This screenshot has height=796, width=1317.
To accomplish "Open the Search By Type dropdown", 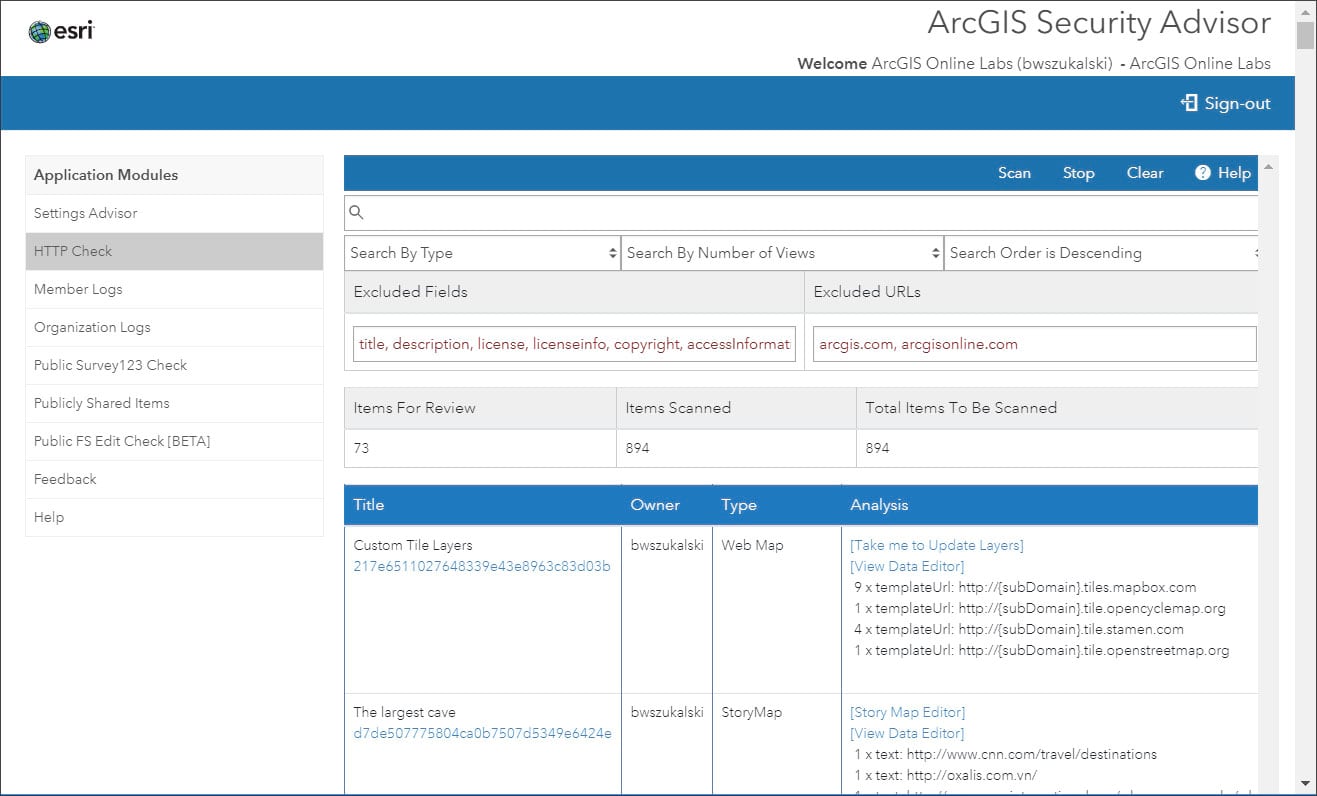I will tap(483, 253).
